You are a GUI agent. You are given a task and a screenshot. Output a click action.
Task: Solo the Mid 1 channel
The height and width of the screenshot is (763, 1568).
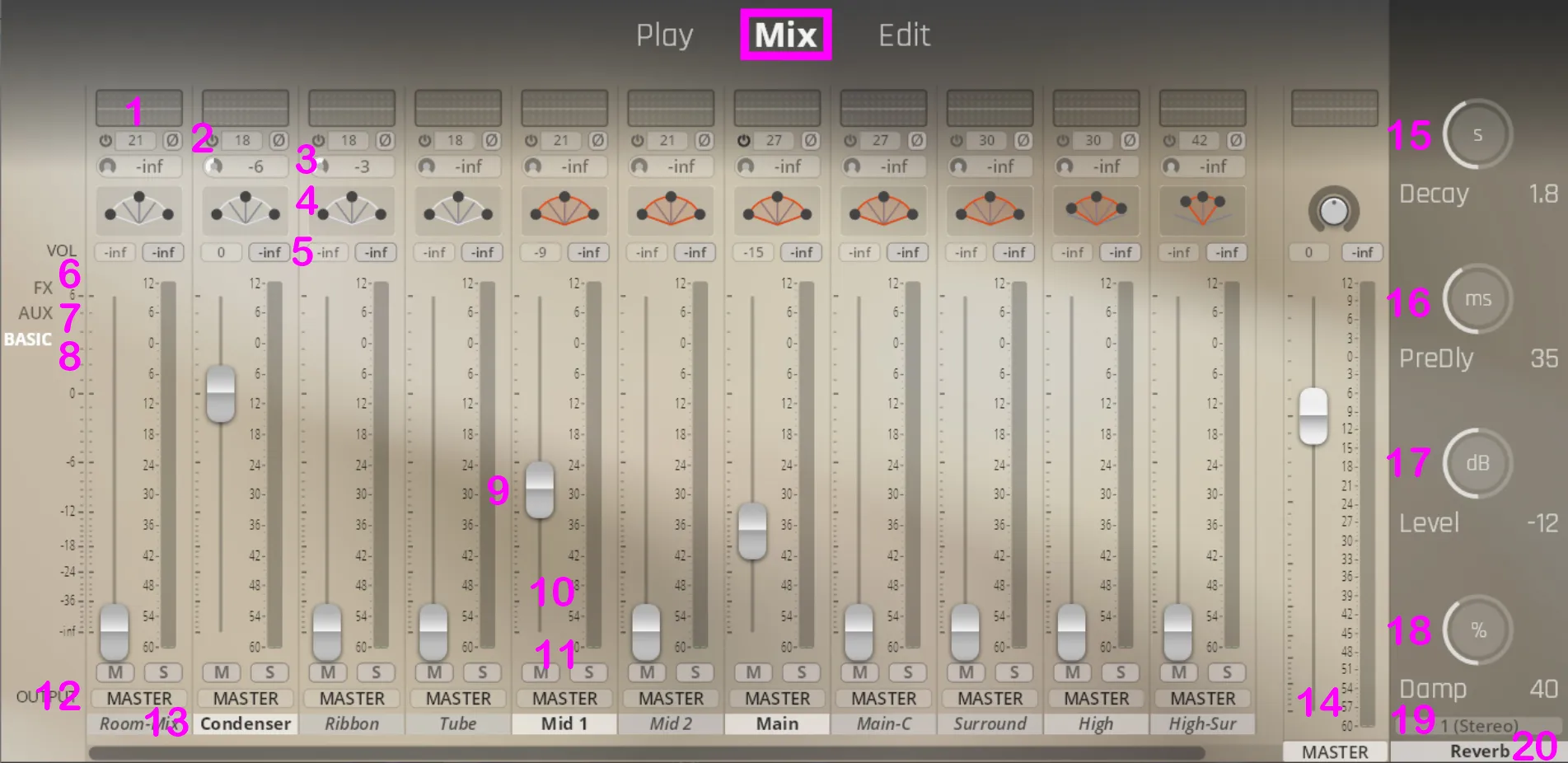(x=588, y=672)
